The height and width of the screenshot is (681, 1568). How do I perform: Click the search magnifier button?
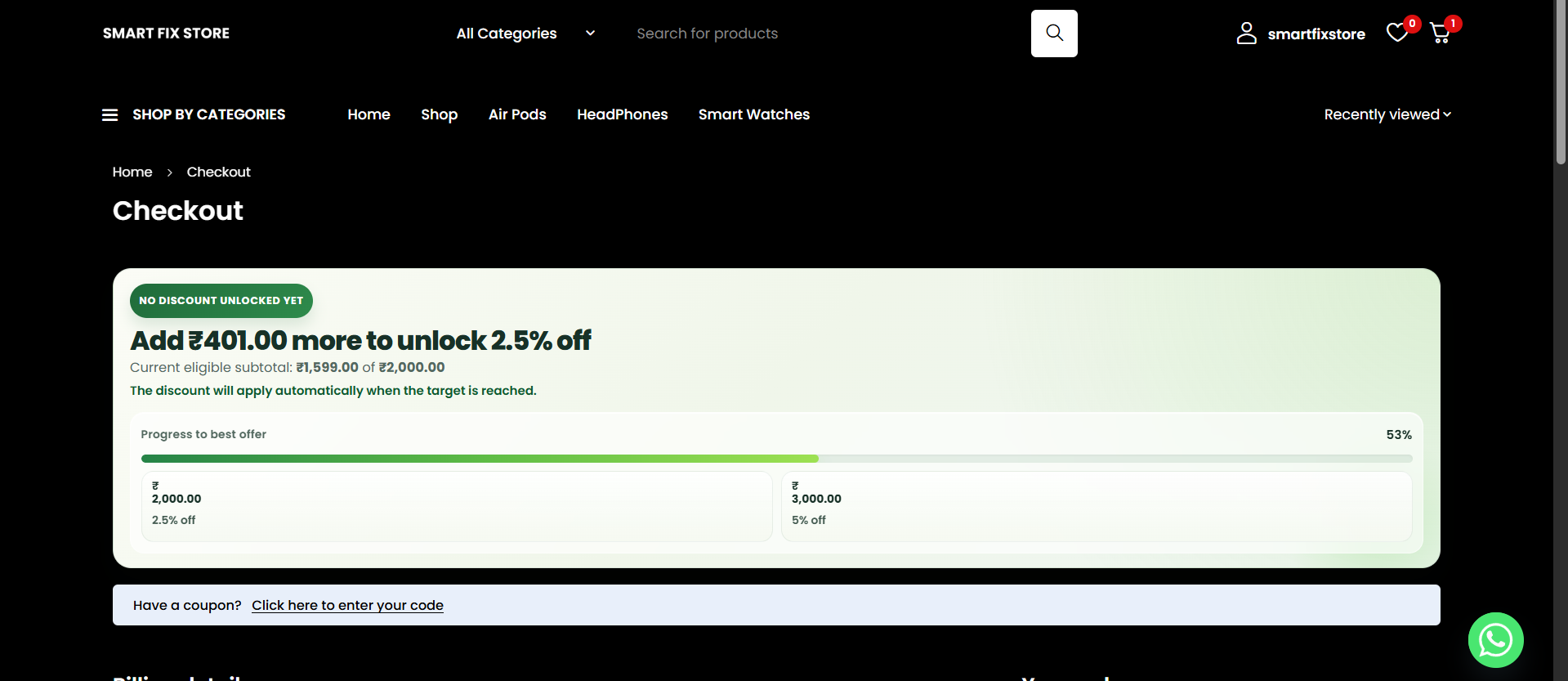click(1054, 34)
